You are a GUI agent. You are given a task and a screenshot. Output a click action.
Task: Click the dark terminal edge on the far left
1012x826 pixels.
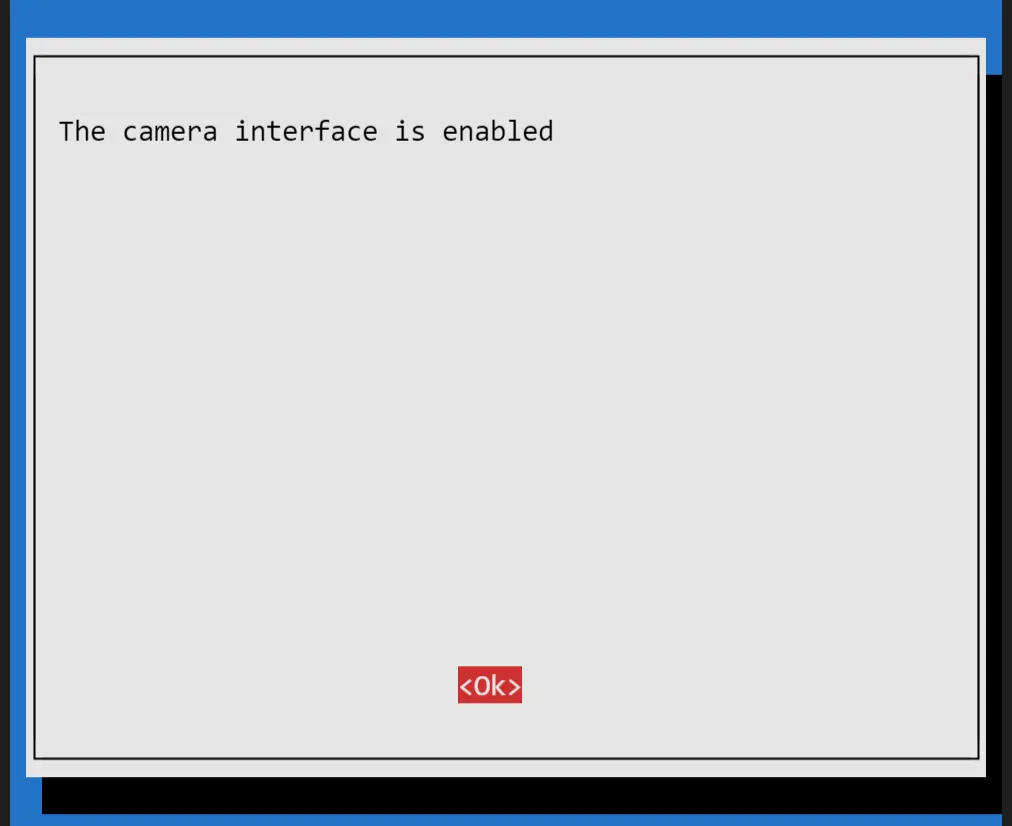pos(5,413)
